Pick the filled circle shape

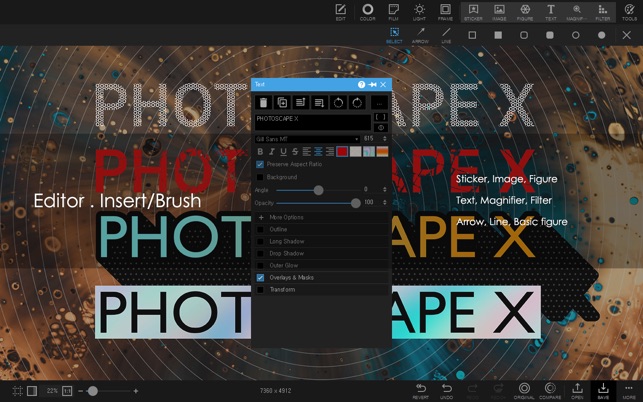pyautogui.click(x=601, y=35)
